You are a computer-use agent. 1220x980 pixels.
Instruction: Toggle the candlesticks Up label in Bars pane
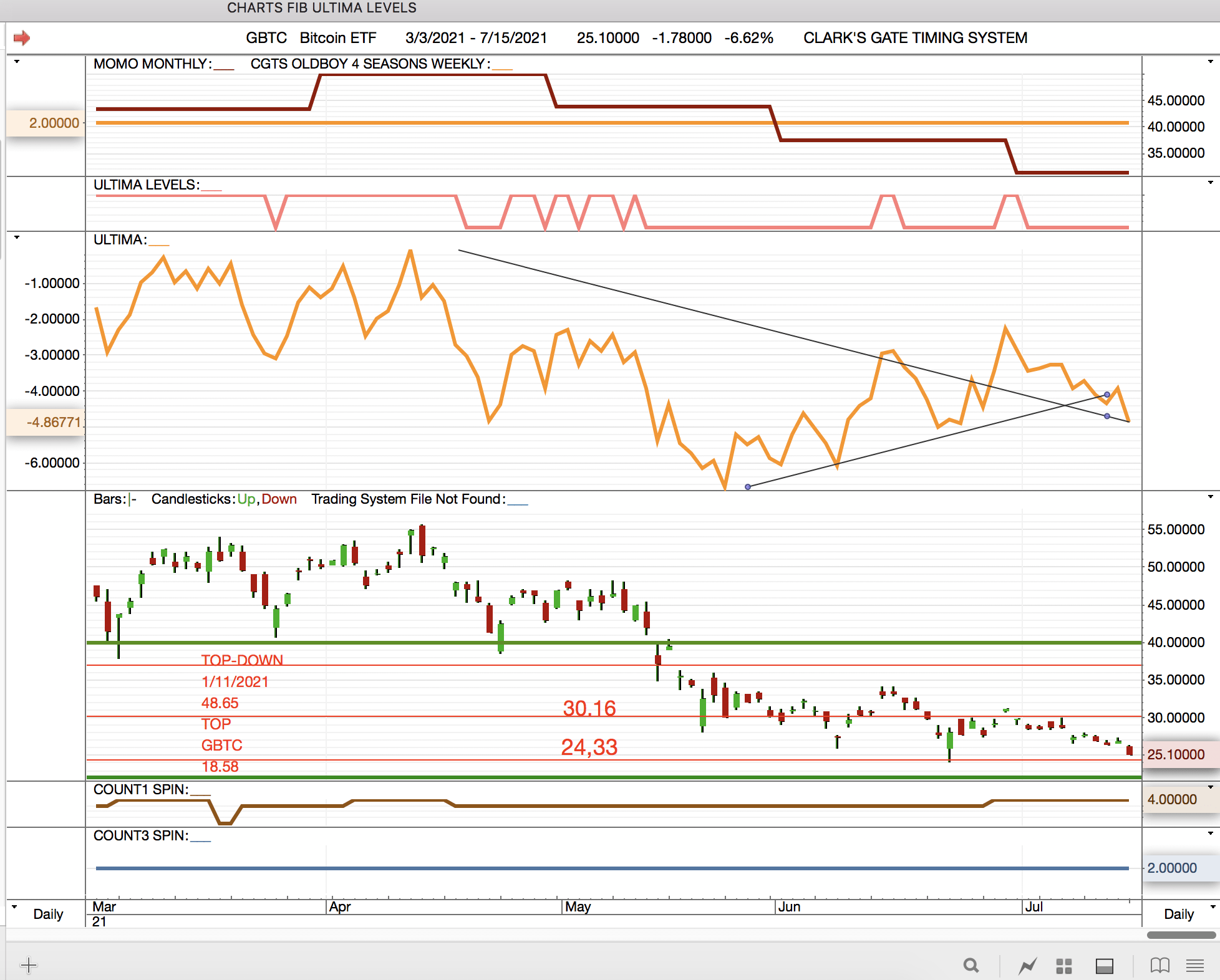[246, 499]
